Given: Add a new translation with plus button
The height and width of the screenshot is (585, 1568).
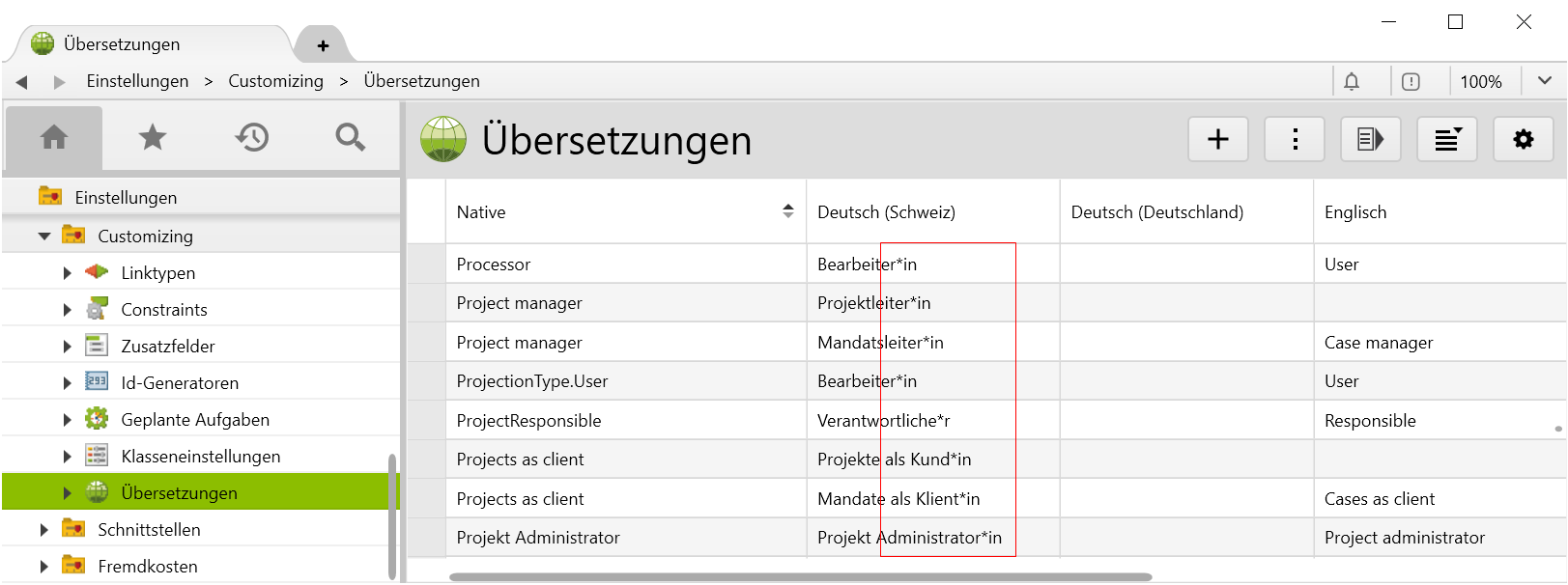Looking at the screenshot, I should click(x=1217, y=140).
